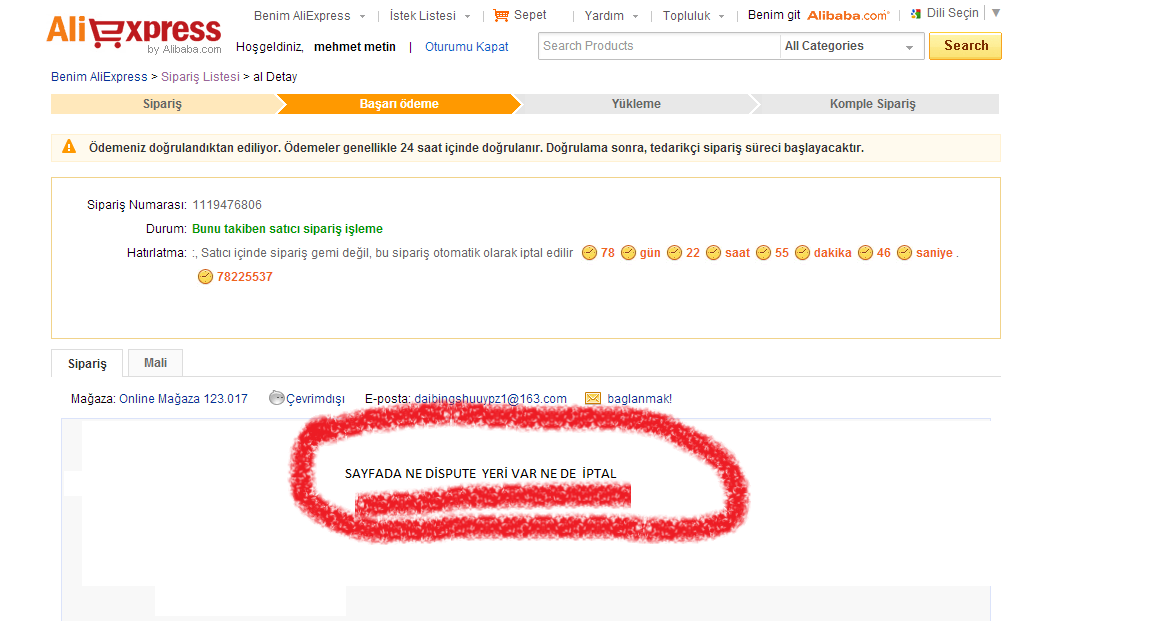Expand the İstek Listesi dropdown
The width and height of the screenshot is (1153, 621).
coord(468,16)
